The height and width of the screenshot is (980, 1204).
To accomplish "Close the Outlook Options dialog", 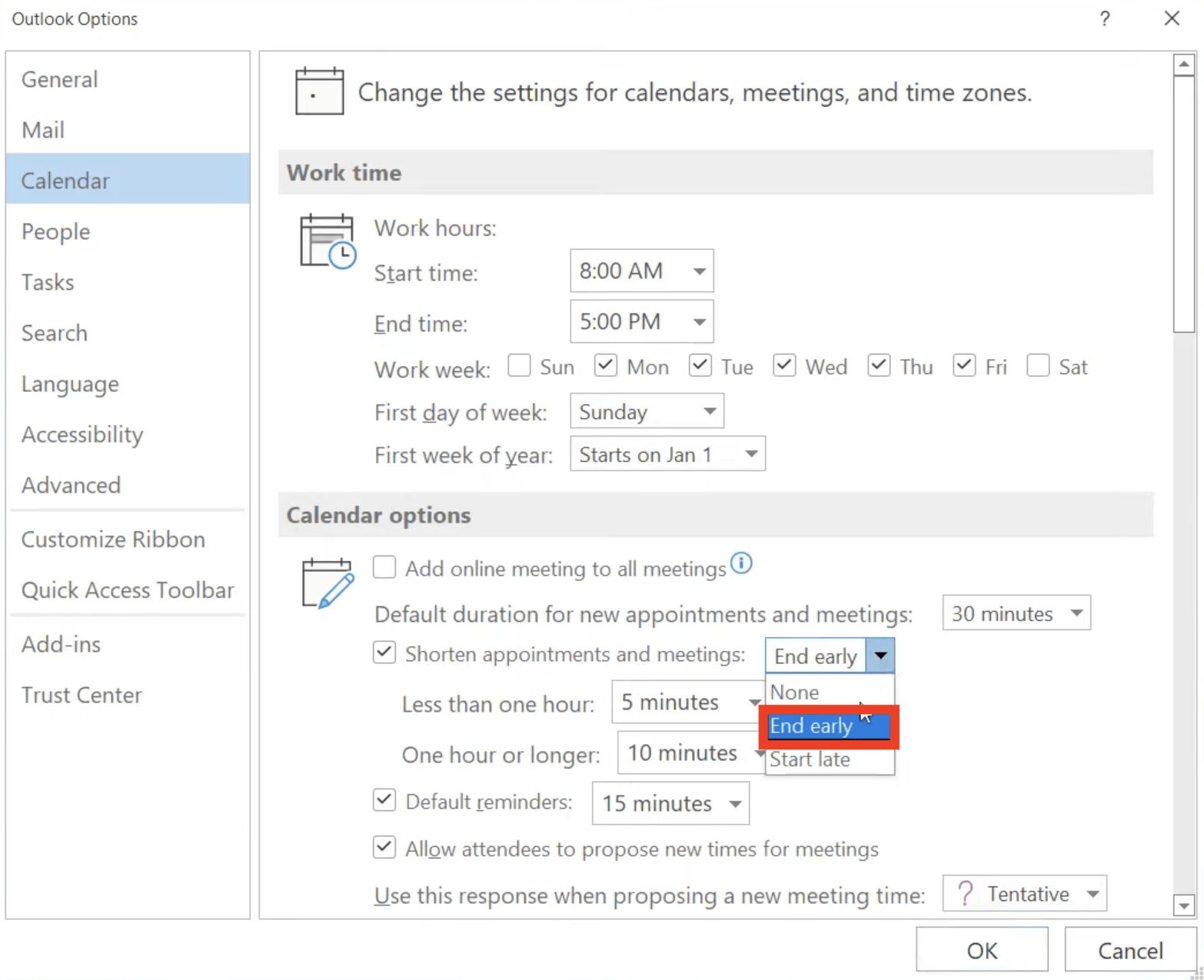I will (x=1172, y=18).
